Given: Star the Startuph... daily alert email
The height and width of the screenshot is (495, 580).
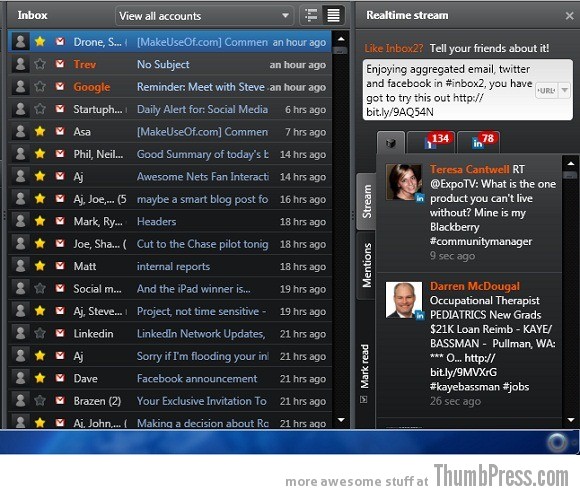Looking at the screenshot, I should (x=40, y=109).
